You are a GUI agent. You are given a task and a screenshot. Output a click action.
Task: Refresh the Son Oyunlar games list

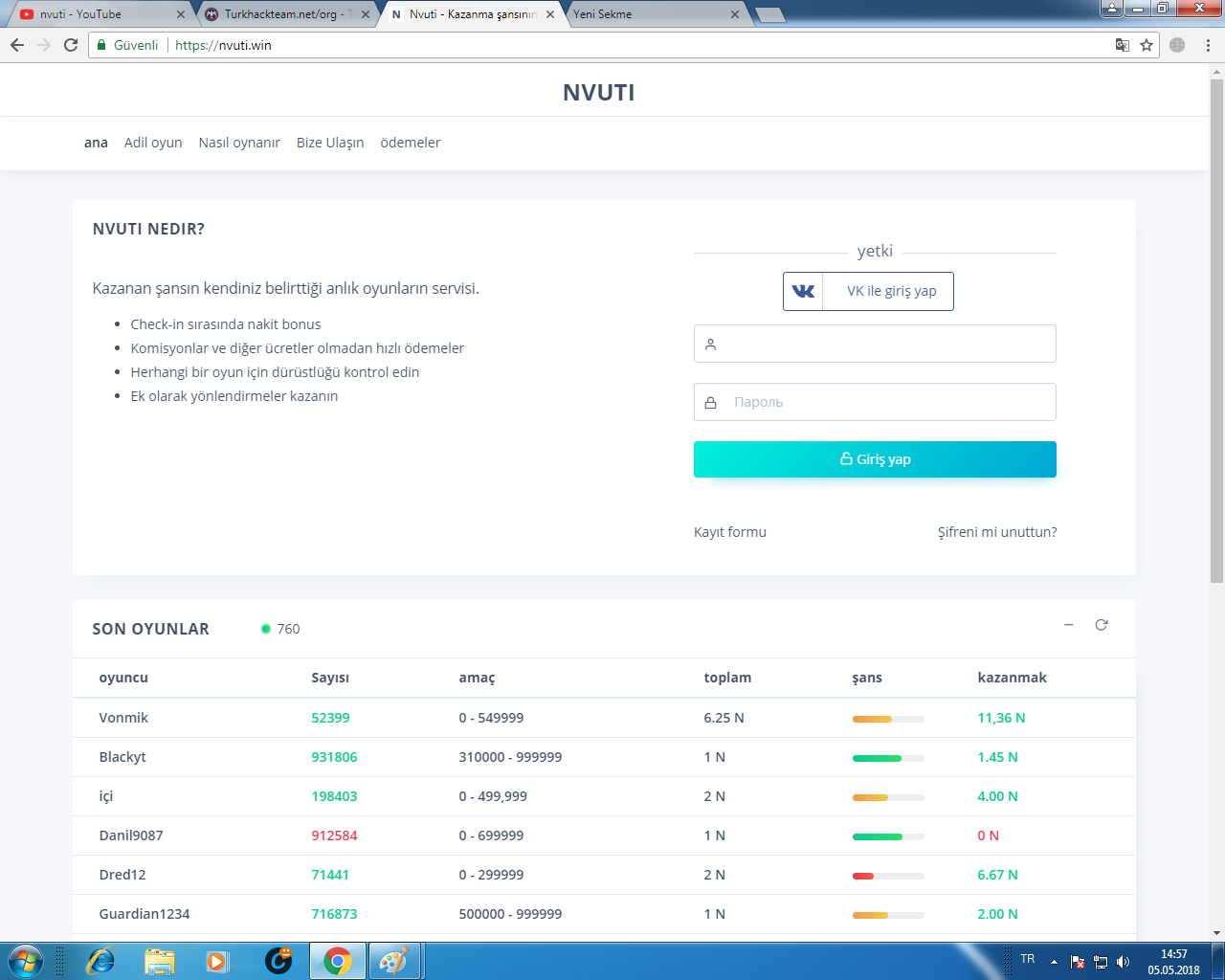coord(1102,625)
